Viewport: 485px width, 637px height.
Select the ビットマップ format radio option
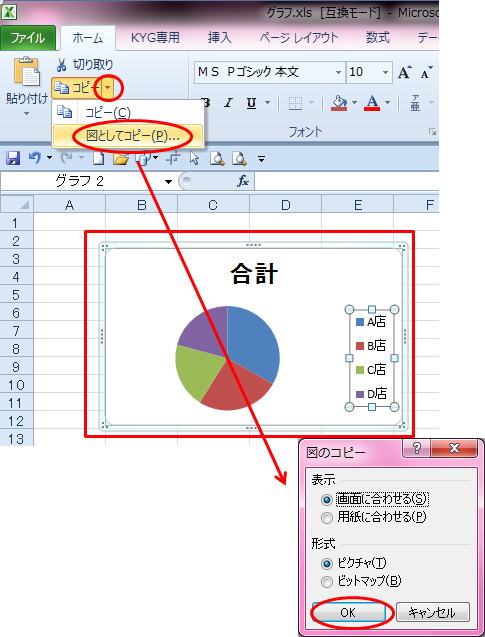327,581
